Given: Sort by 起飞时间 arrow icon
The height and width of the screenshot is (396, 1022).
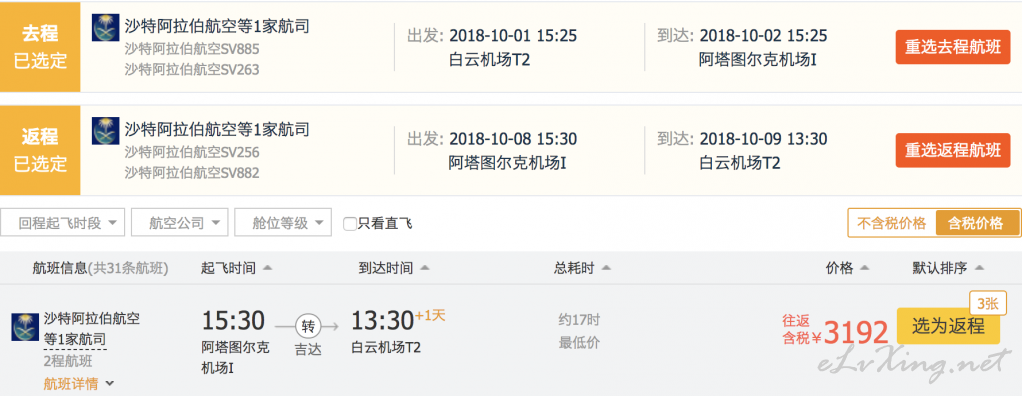Looking at the screenshot, I should pyautogui.click(x=267, y=268).
